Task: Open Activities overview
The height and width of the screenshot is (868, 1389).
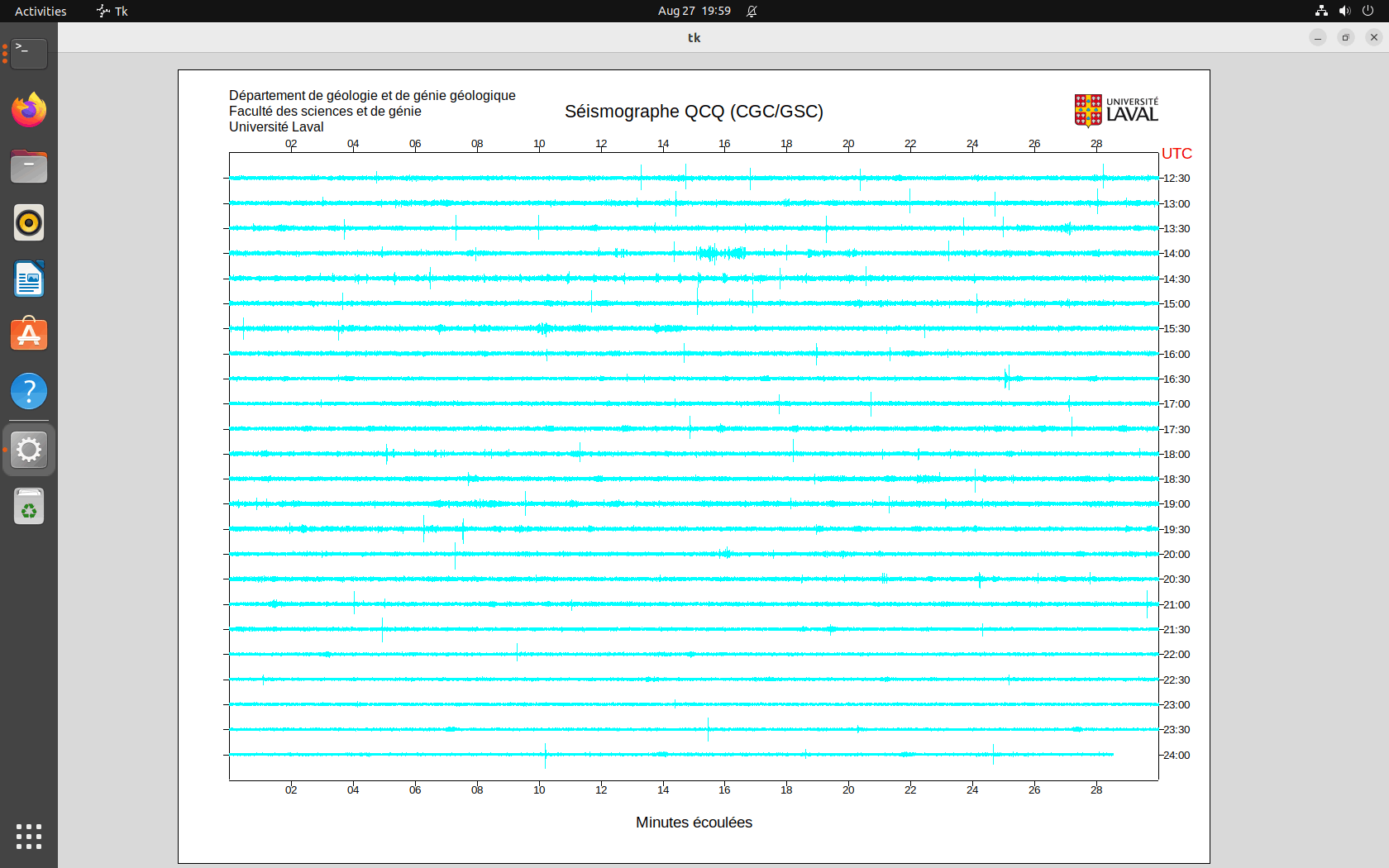Action: click(41, 11)
